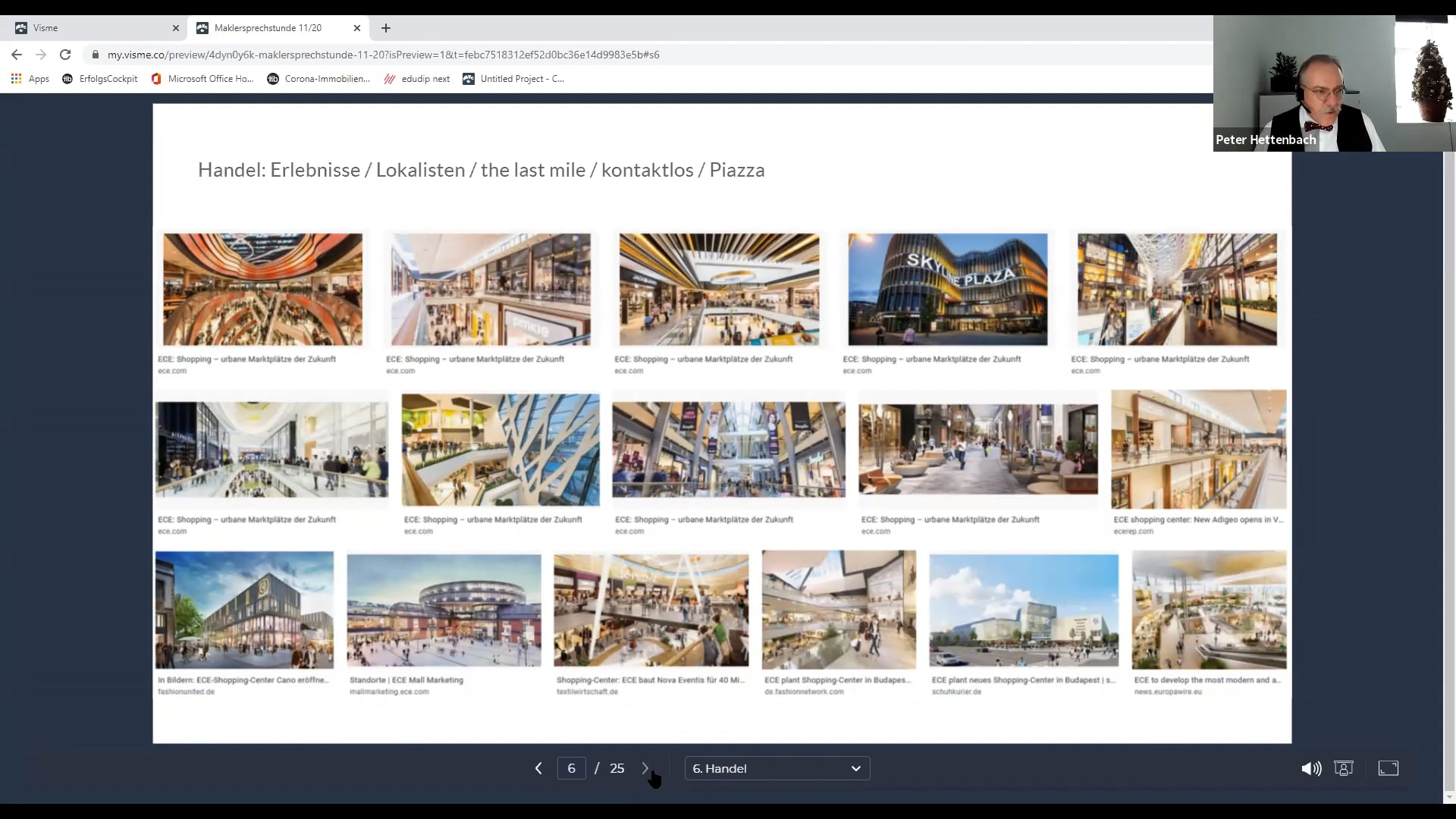
Task: Open the New Adigeo shopping center thumbnail
Action: pyautogui.click(x=1199, y=449)
